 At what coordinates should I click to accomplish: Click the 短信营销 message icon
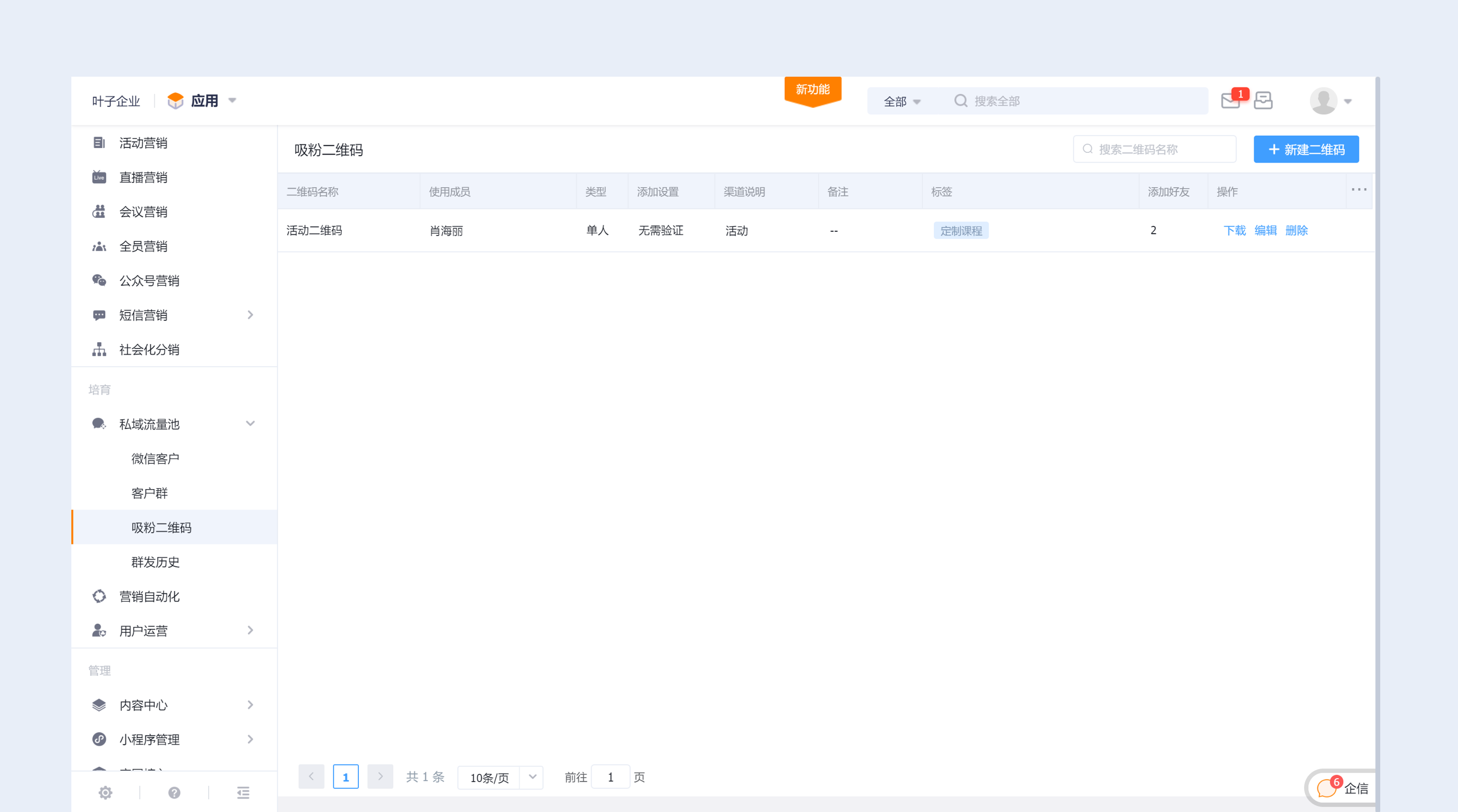[x=99, y=315]
